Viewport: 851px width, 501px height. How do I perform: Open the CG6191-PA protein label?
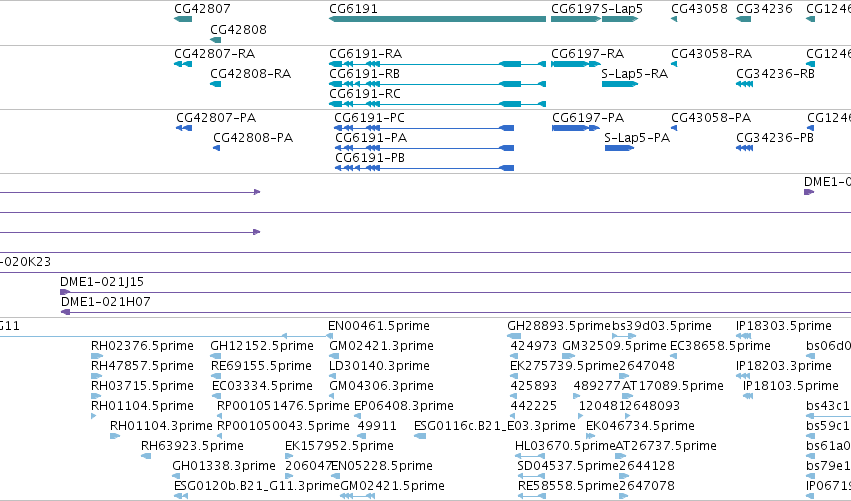point(371,138)
